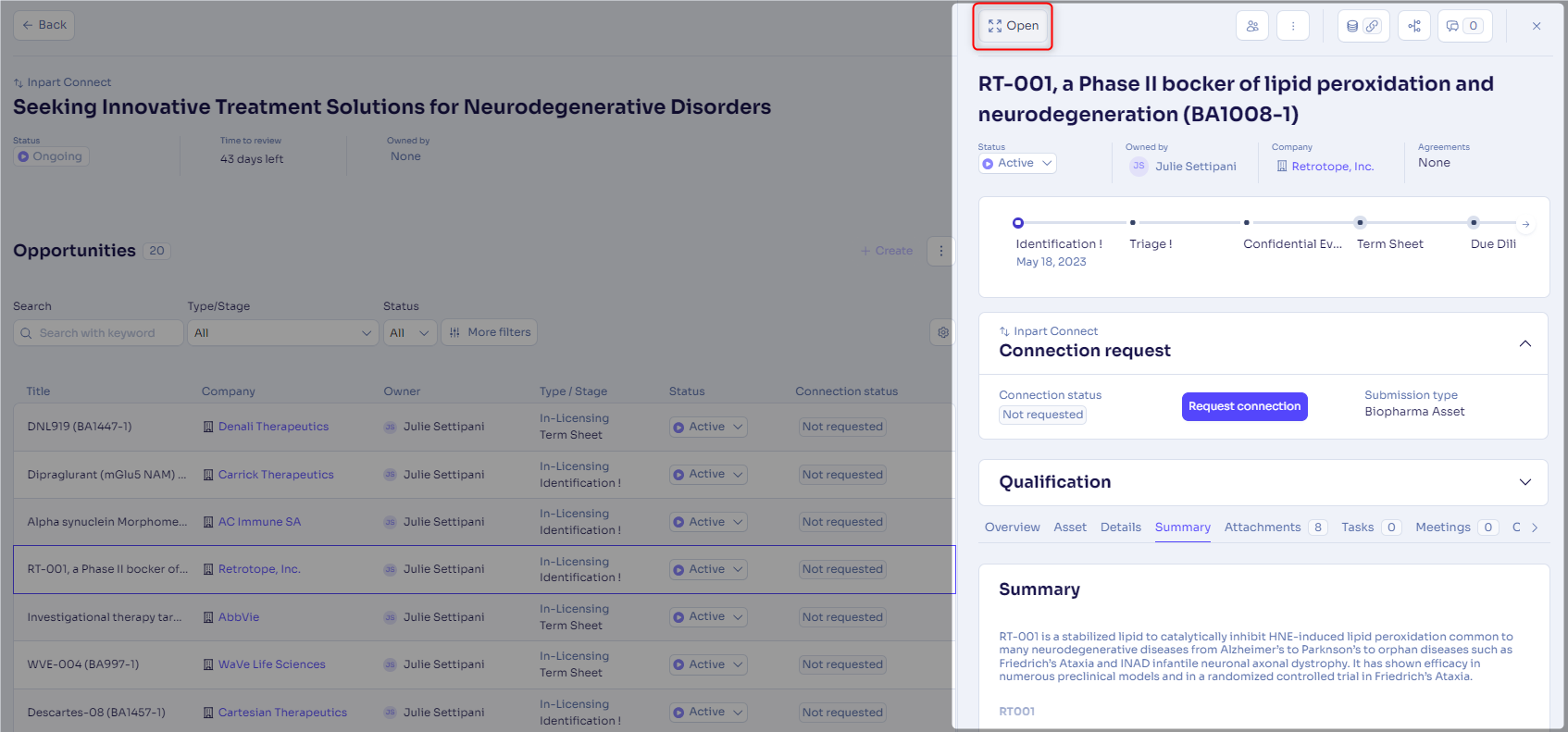The image size is (1568, 732).
Task: Open the three-dot menu beside Create
Action: 940,251
